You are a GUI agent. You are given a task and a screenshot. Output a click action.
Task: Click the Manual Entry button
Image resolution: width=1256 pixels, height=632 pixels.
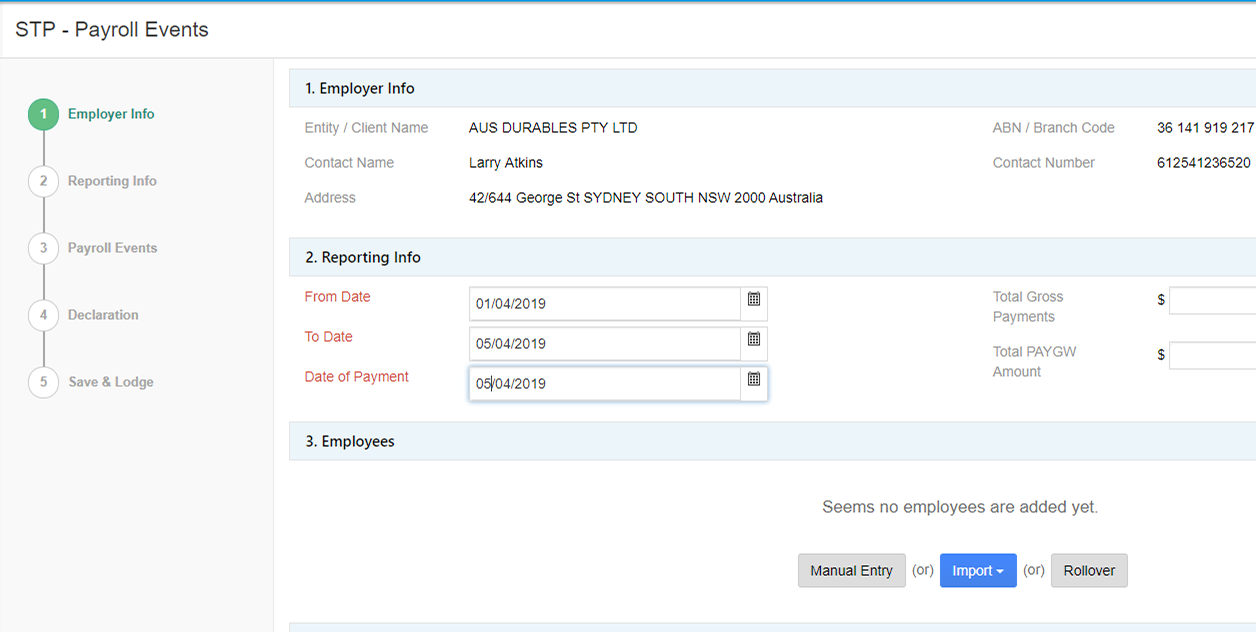851,571
